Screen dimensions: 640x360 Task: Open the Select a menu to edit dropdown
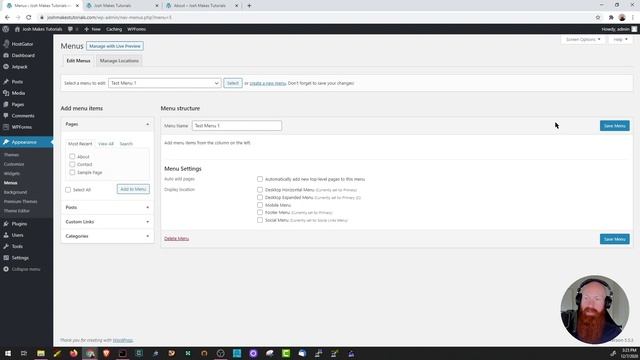tap(164, 83)
